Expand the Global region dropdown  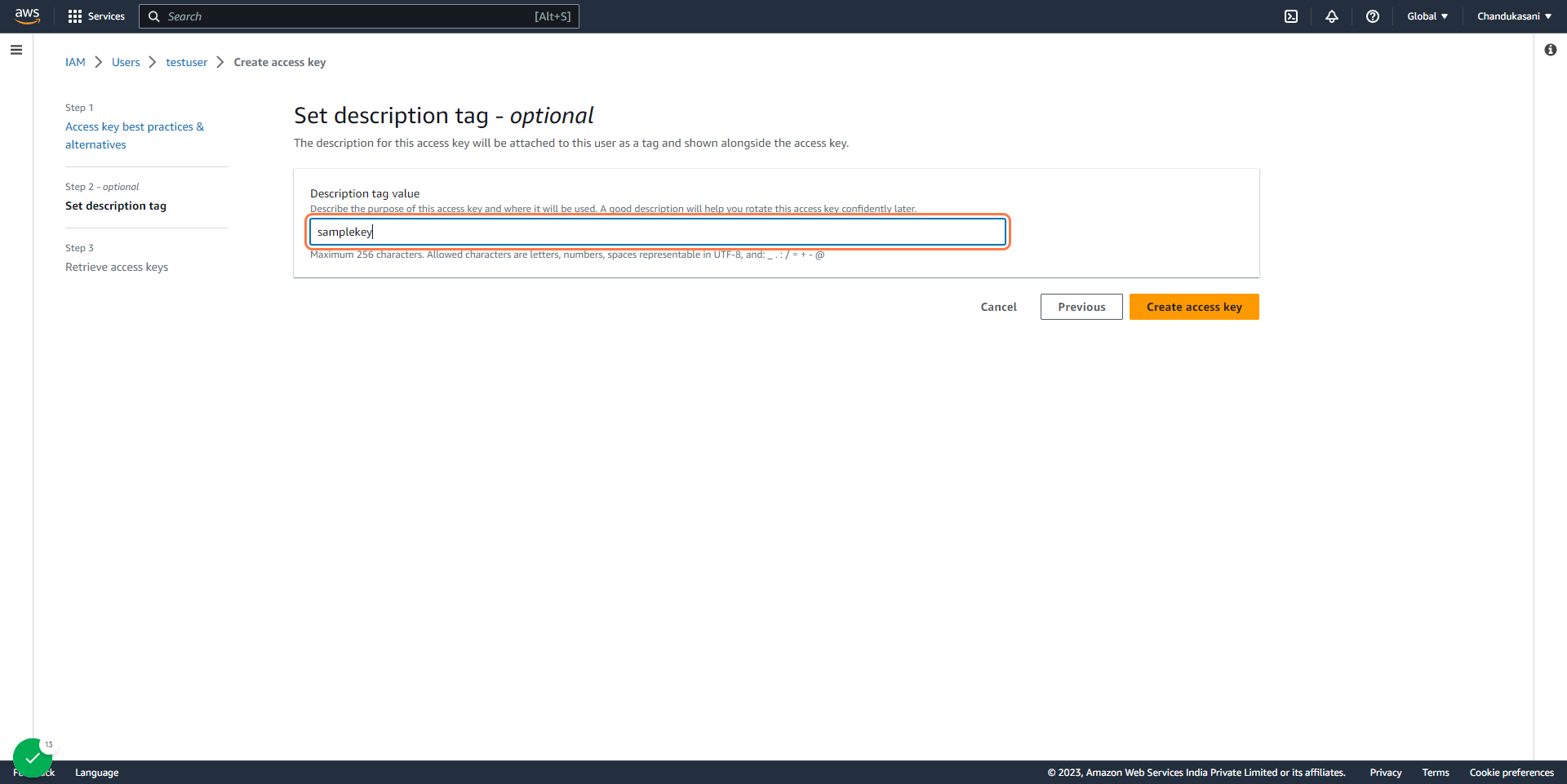point(1427,16)
